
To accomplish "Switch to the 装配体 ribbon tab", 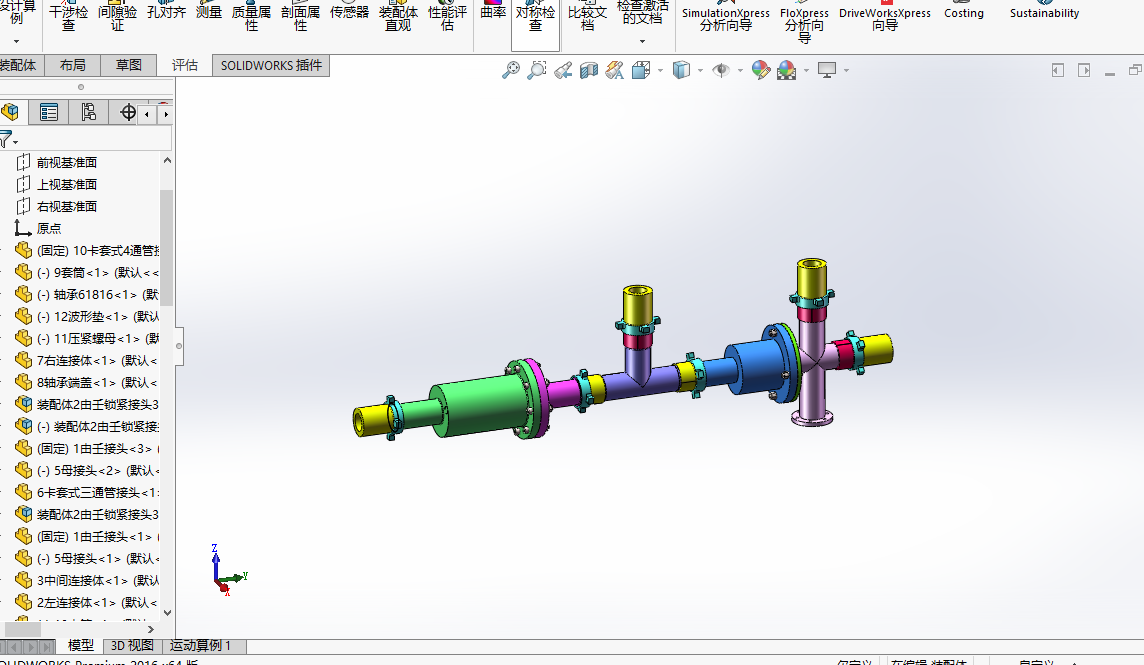I will pos(20,65).
